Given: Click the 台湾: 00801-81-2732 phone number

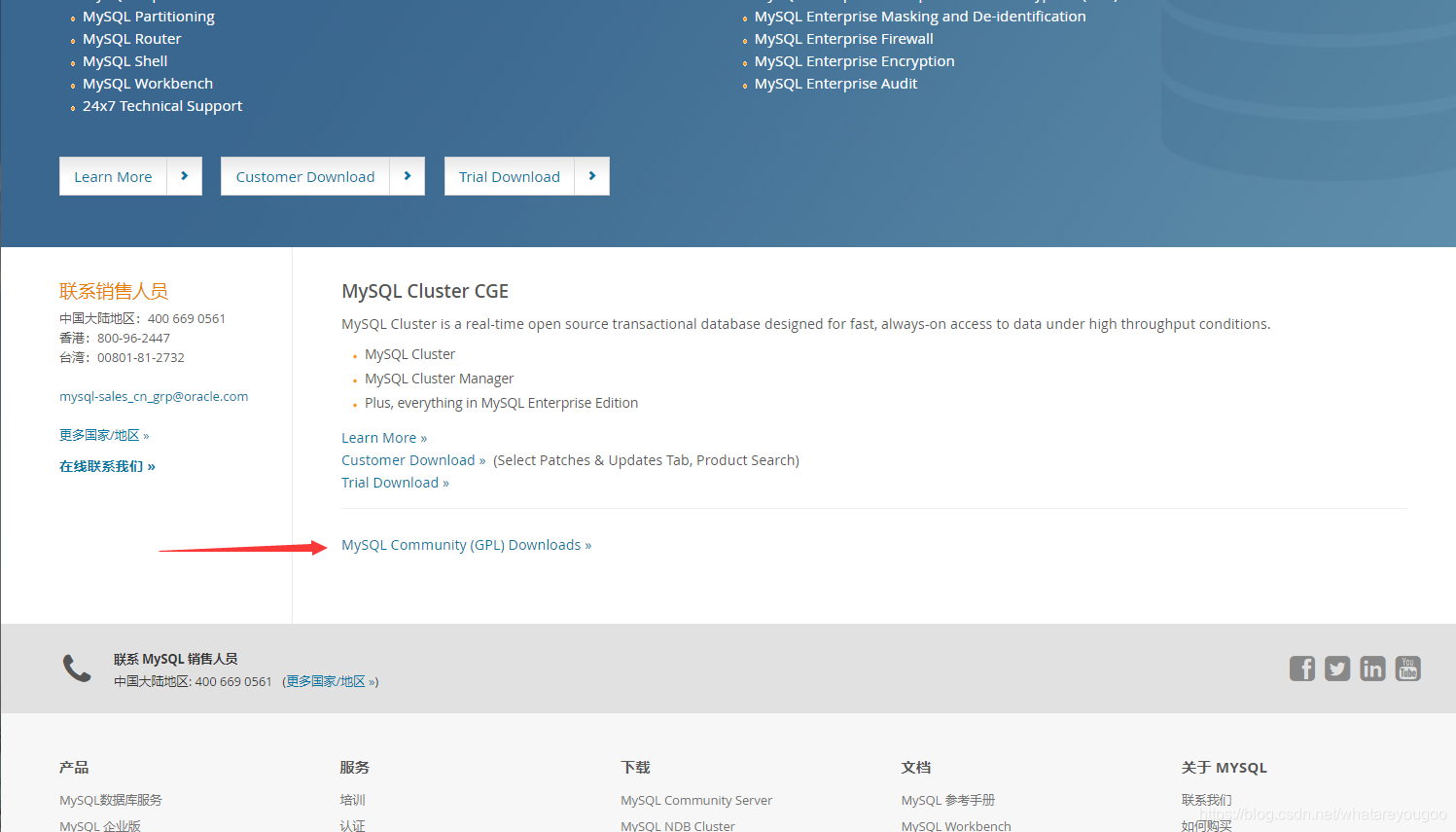Looking at the screenshot, I should [x=122, y=357].
